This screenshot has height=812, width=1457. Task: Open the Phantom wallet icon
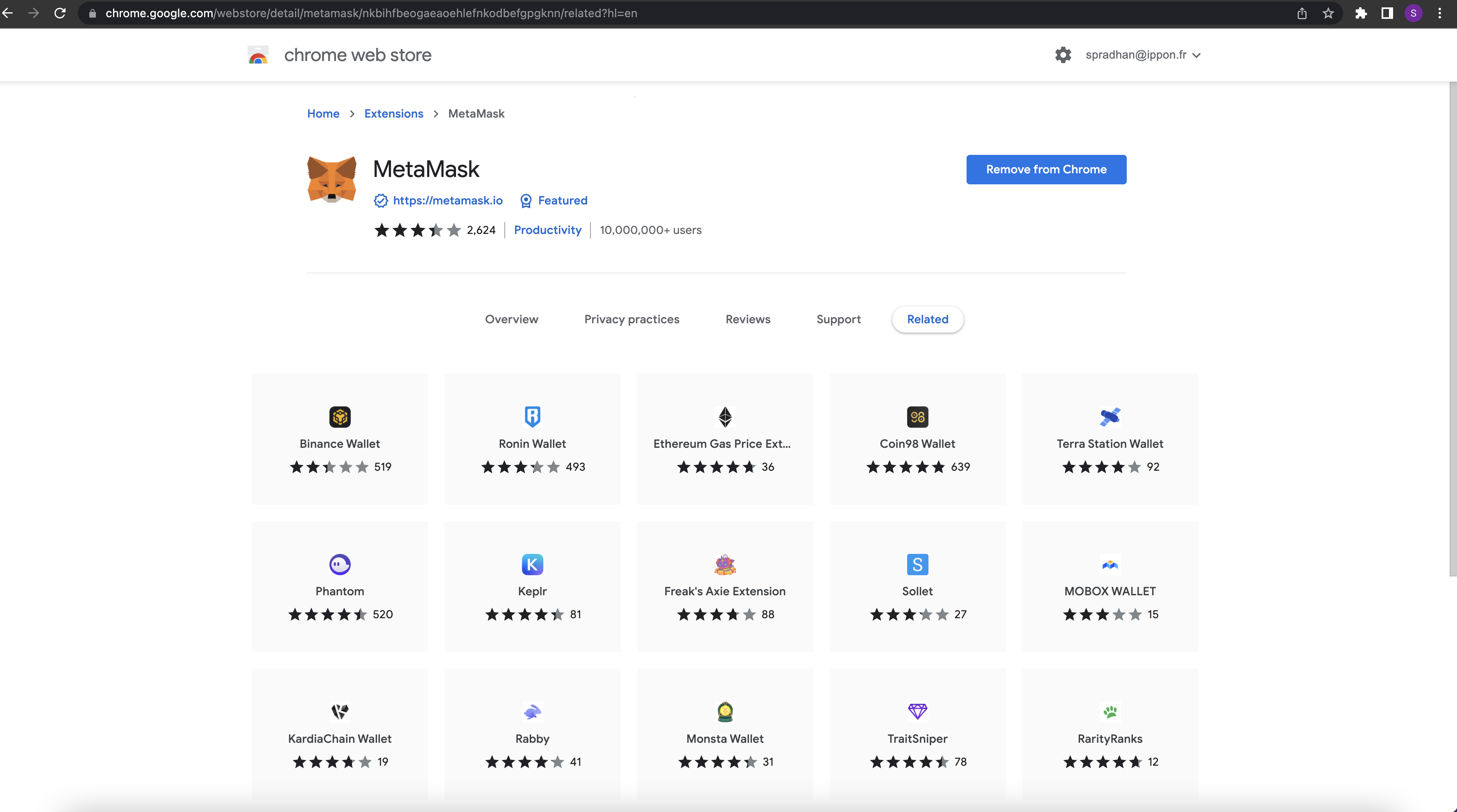point(339,564)
